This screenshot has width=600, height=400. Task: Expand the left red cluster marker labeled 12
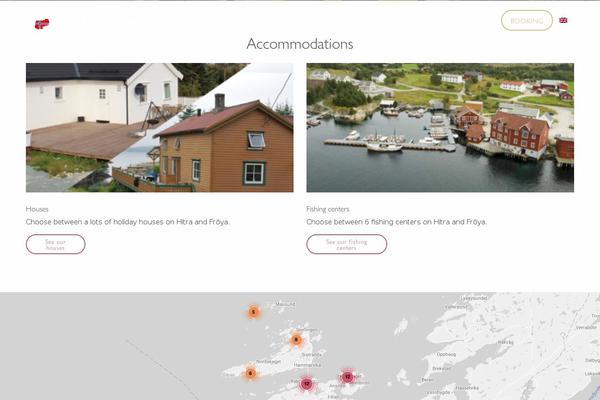point(306,383)
